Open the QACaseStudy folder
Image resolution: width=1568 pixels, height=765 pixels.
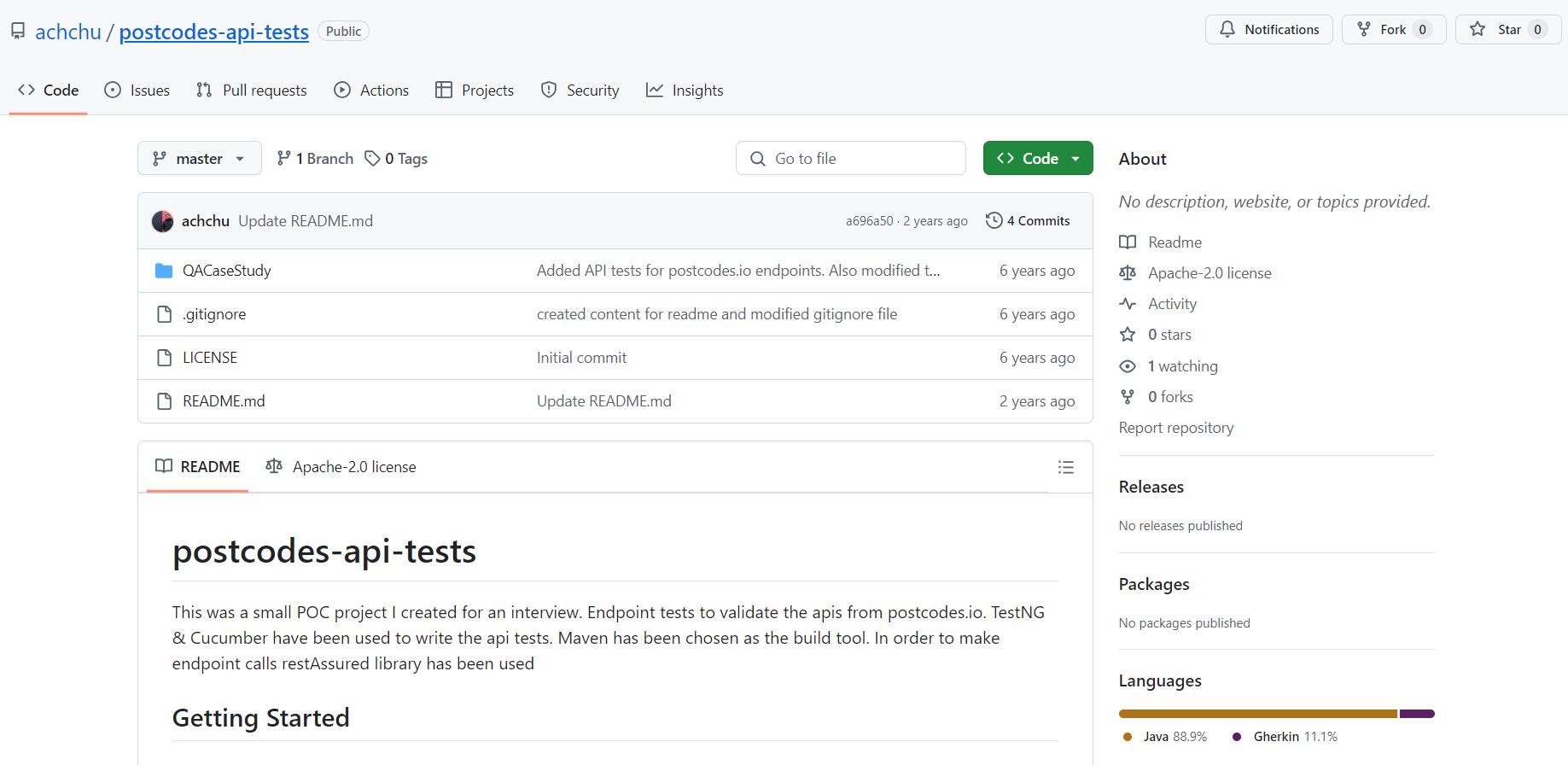[226, 271]
